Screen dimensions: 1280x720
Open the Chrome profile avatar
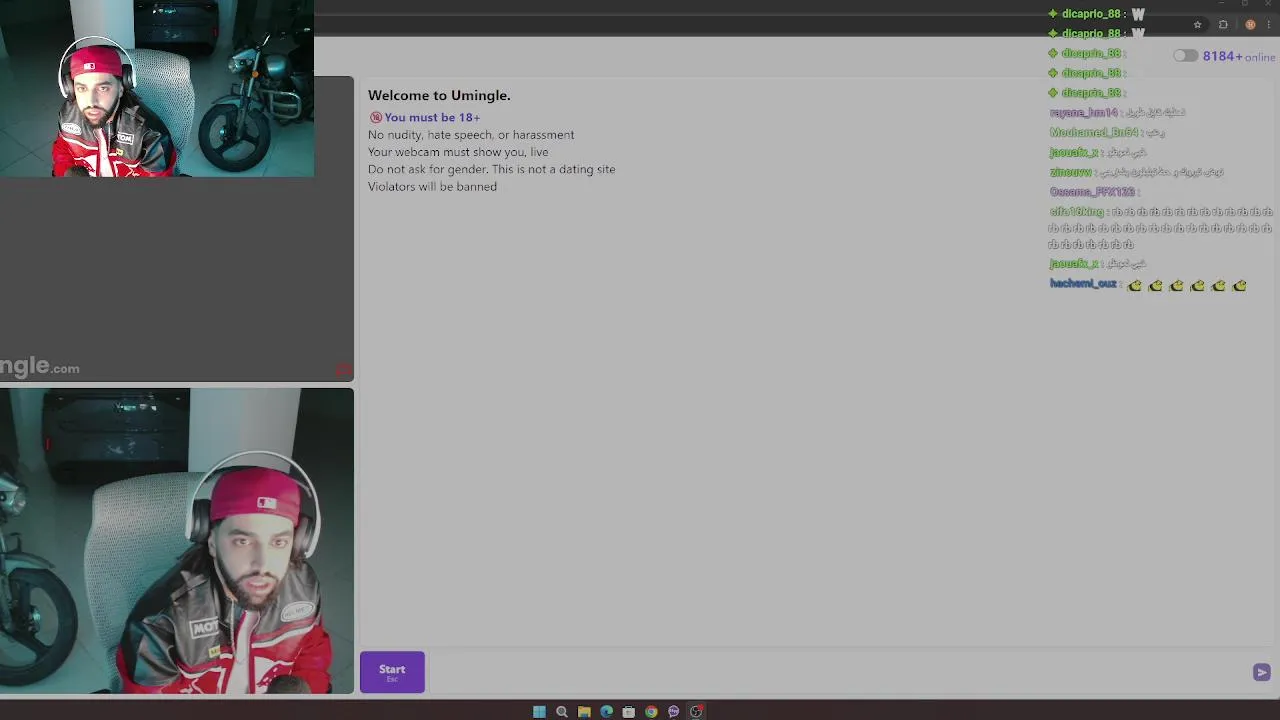click(x=1250, y=25)
